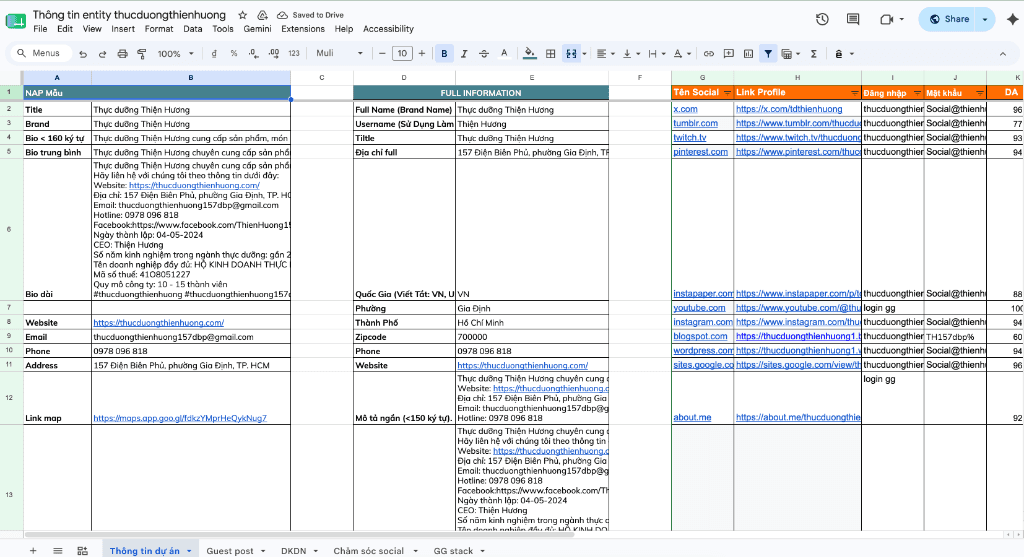Open the fill color picker
Image resolution: width=1024 pixels, height=557 pixels.
530,54
